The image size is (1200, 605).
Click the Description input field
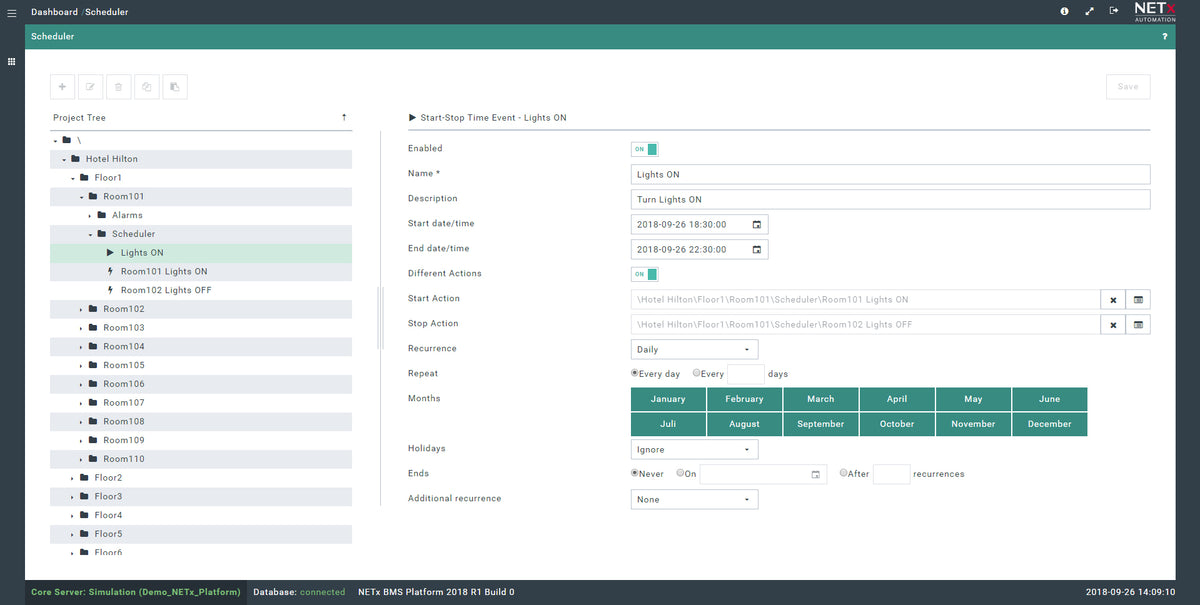[x=891, y=199]
